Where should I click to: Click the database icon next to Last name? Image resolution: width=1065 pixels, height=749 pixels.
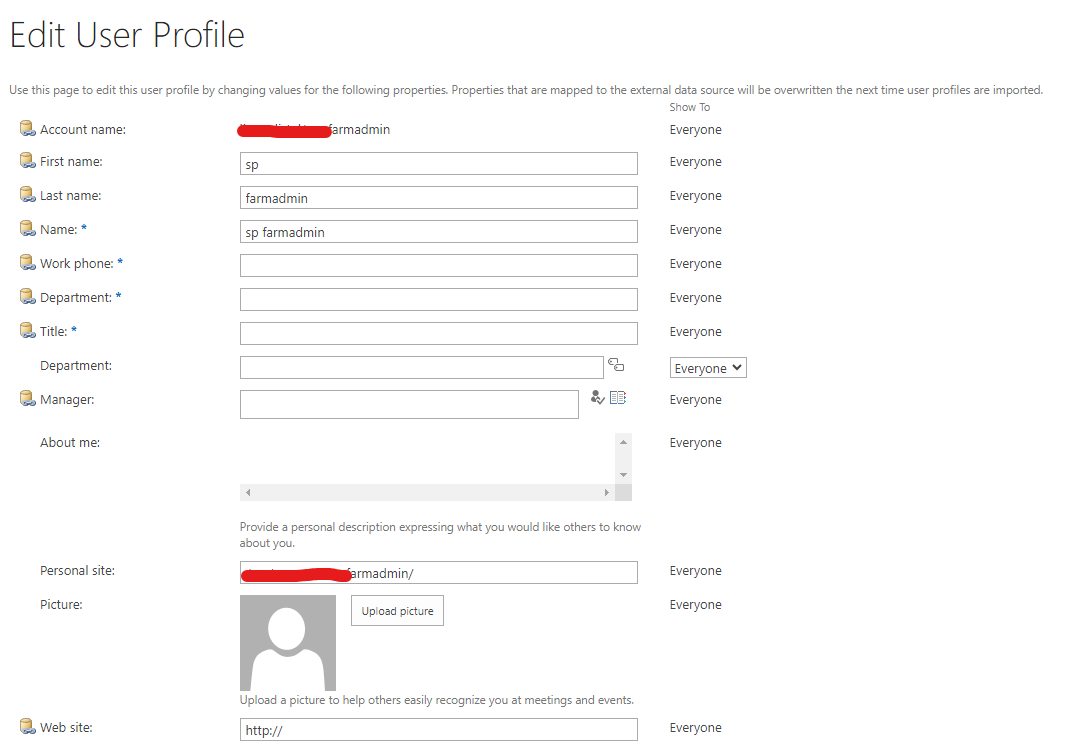point(25,193)
